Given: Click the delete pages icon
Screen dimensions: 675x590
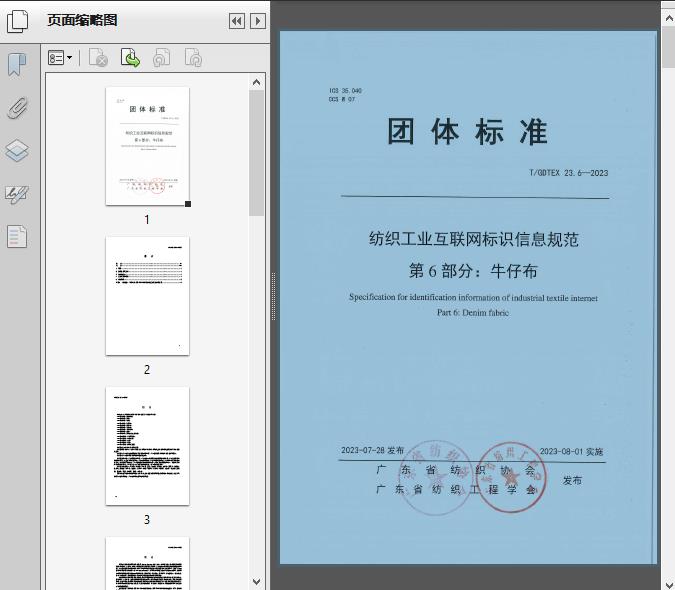Looking at the screenshot, I should [x=98, y=58].
